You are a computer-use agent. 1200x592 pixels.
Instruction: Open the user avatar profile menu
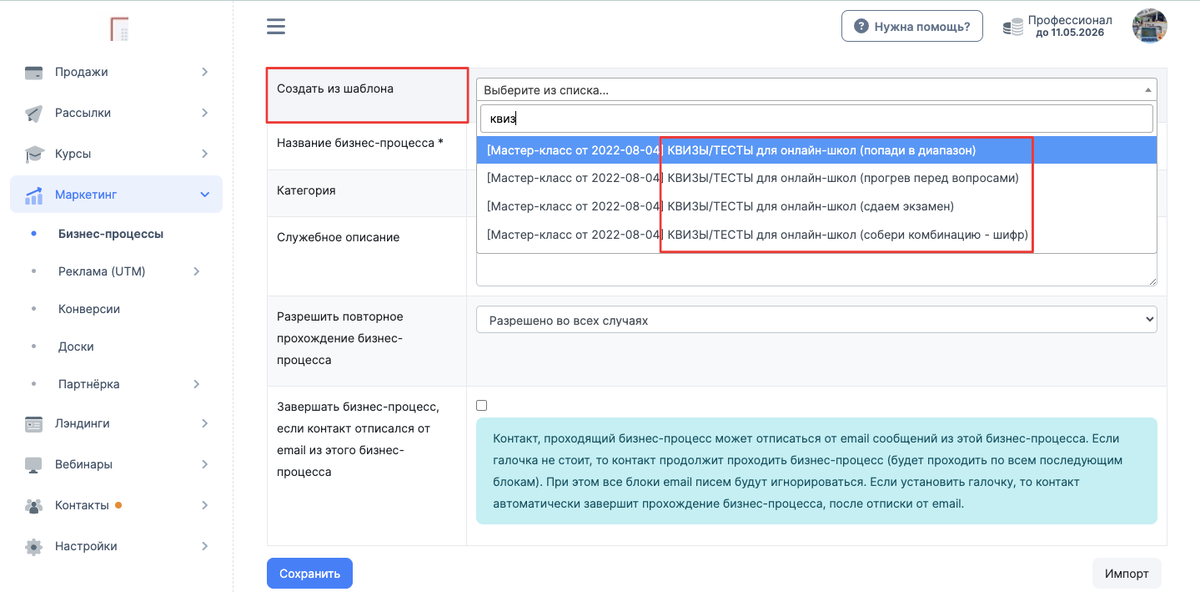pos(1149,26)
